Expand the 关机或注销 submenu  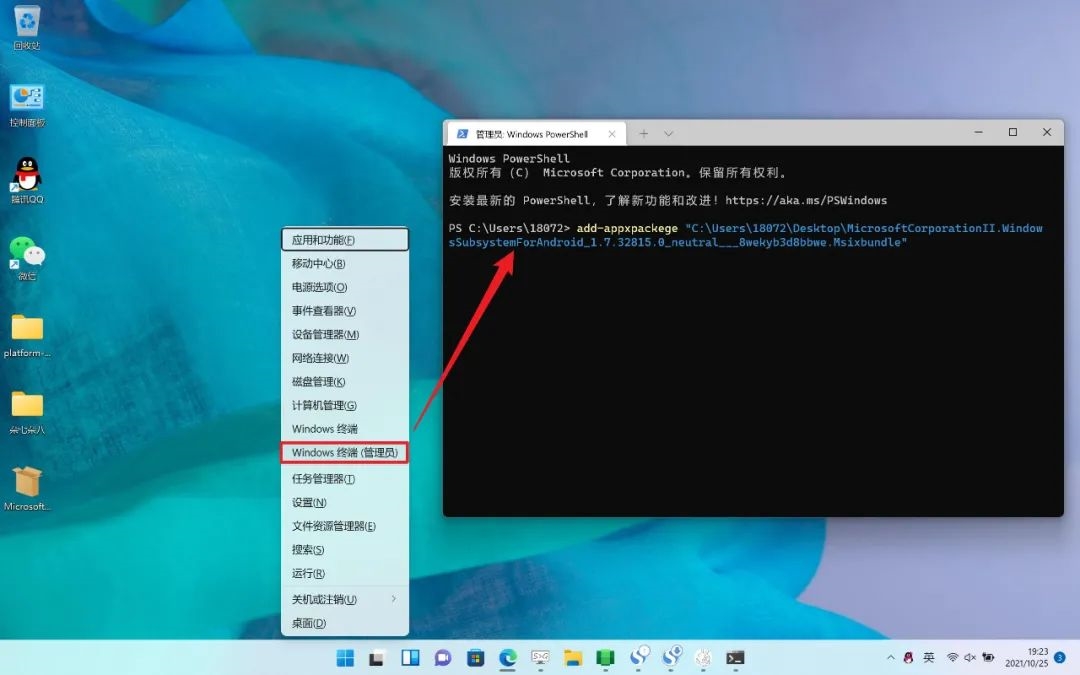(344, 599)
